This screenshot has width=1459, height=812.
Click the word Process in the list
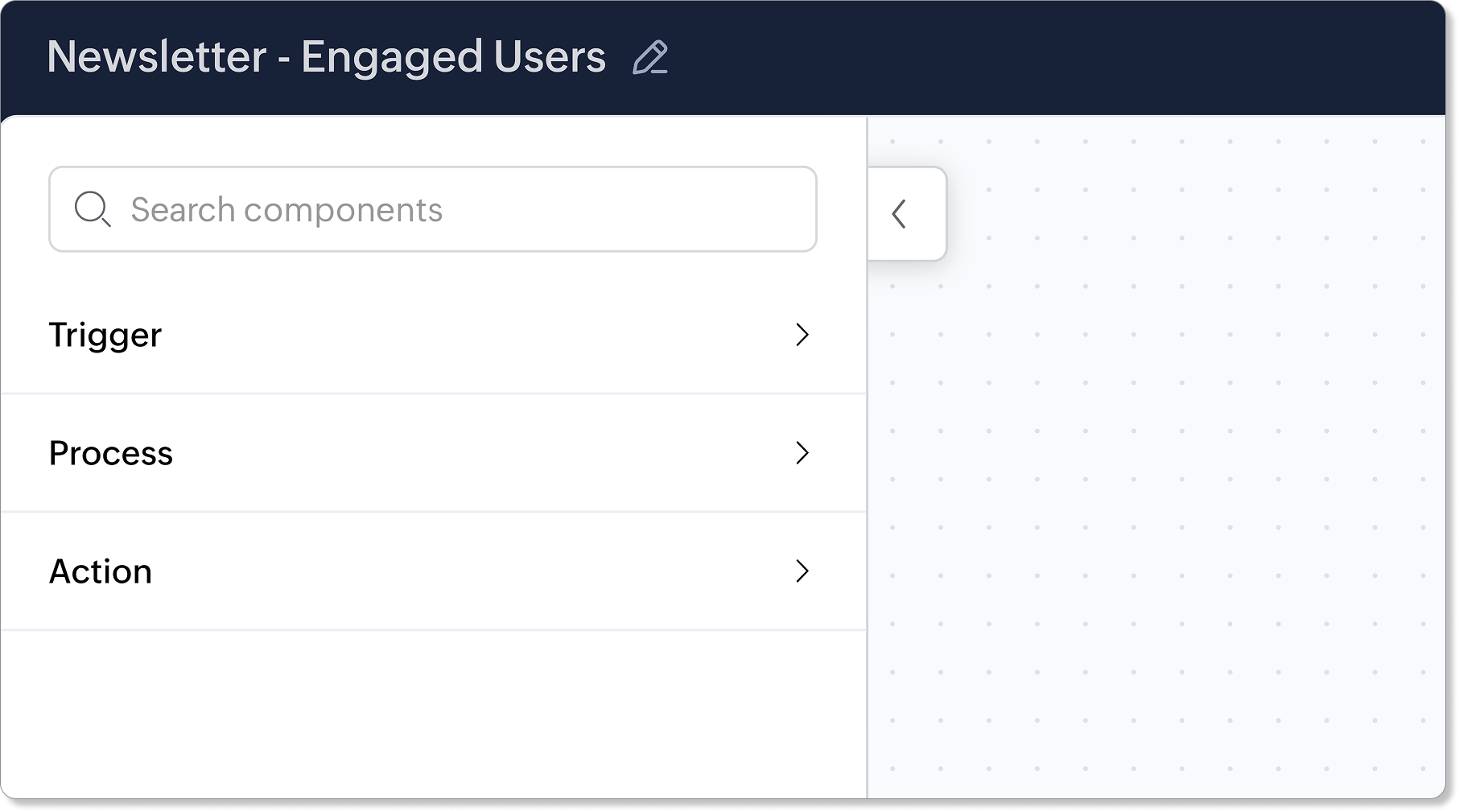tap(111, 453)
